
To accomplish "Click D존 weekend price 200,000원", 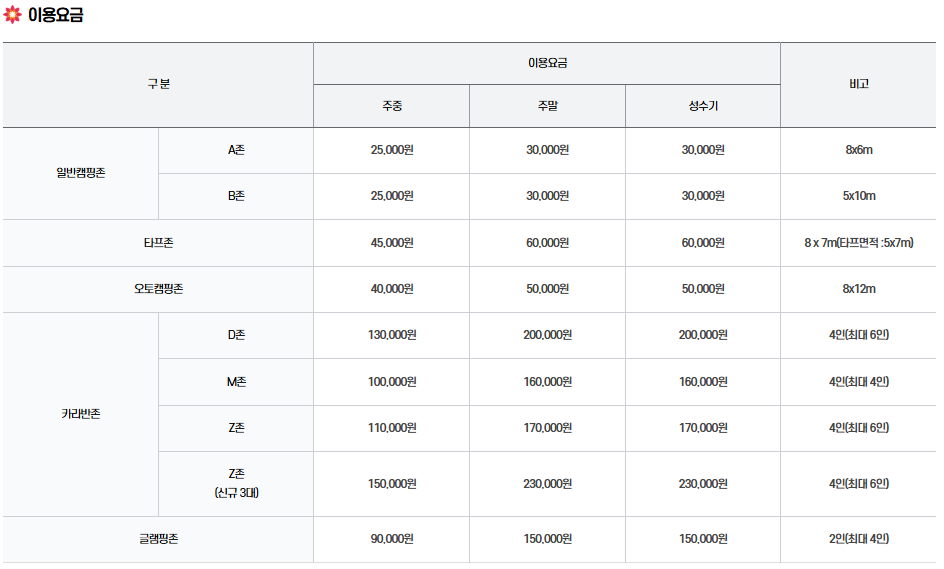I will (x=548, y=335).
